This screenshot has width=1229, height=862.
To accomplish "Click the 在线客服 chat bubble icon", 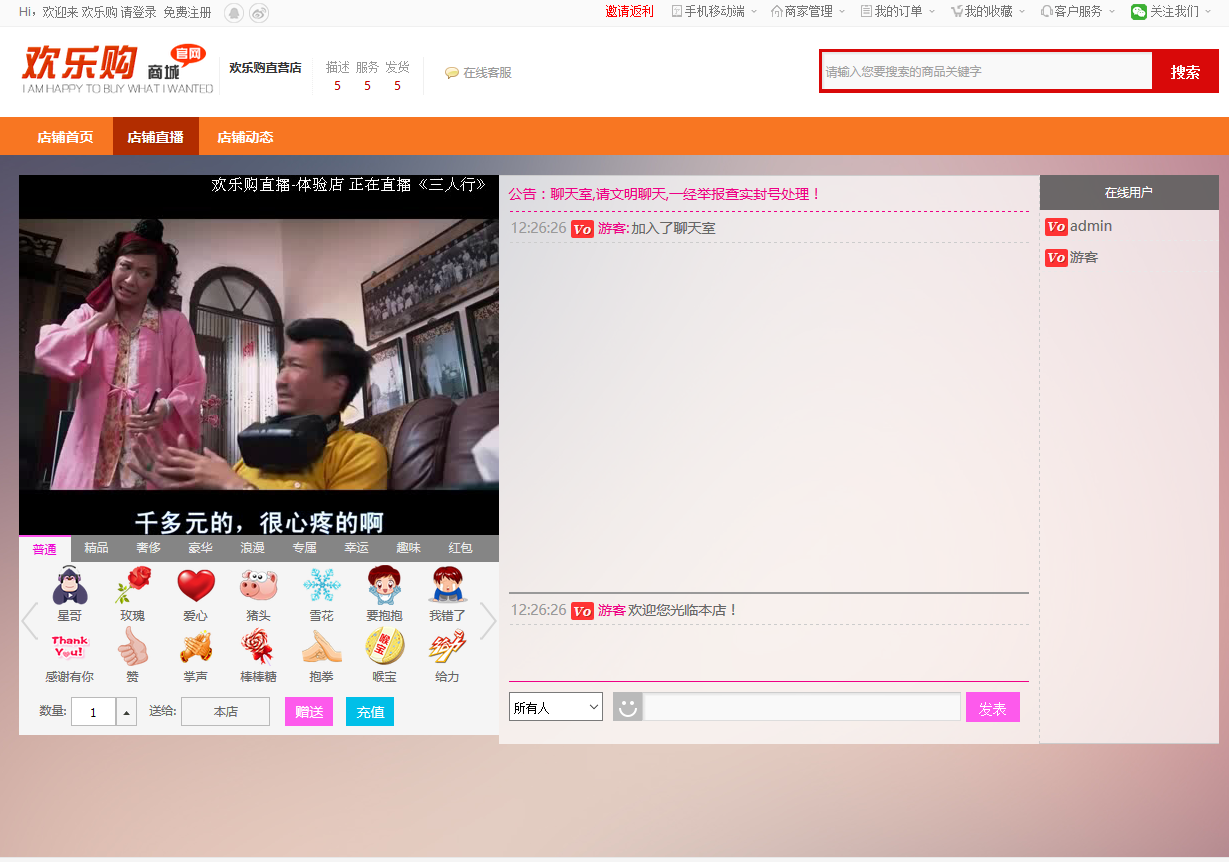I will tap(452, 73).
